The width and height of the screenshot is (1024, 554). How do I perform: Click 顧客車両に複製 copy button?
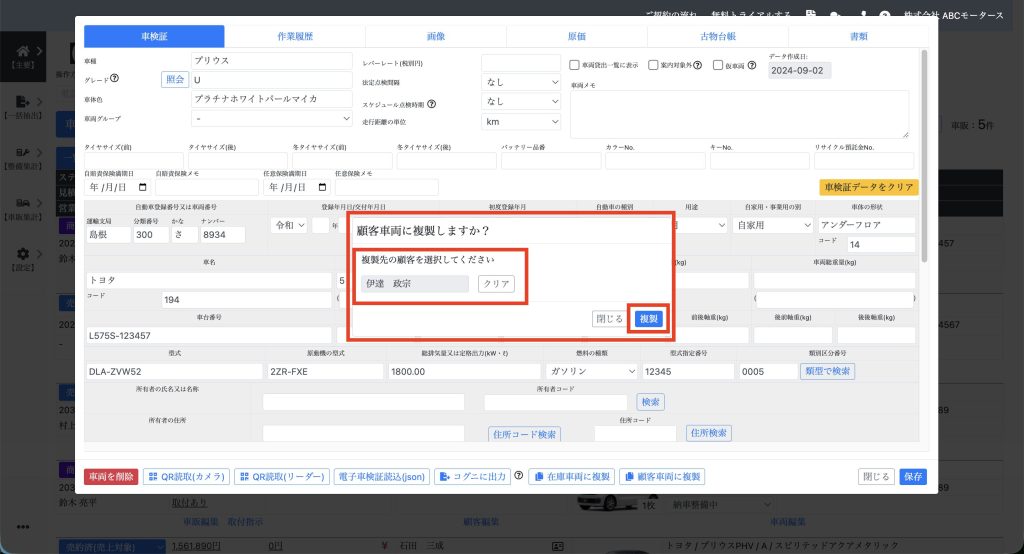click(x=664, y=477)
